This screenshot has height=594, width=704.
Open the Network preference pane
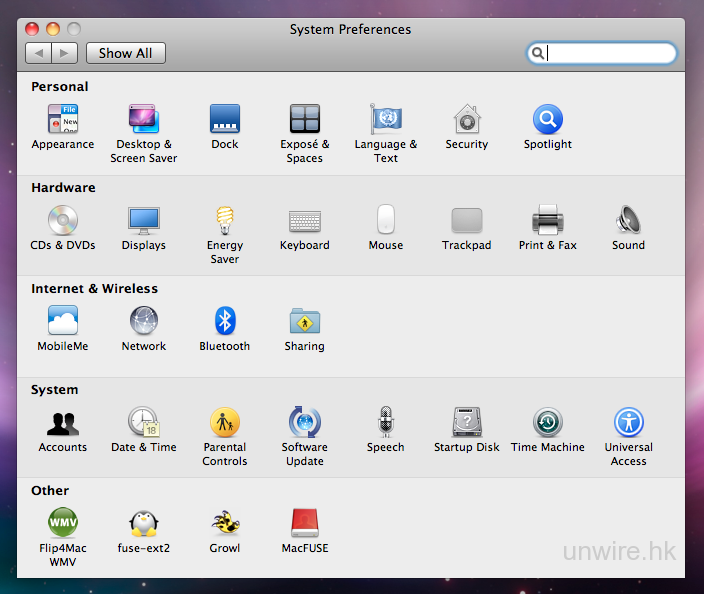pos(143,321)
